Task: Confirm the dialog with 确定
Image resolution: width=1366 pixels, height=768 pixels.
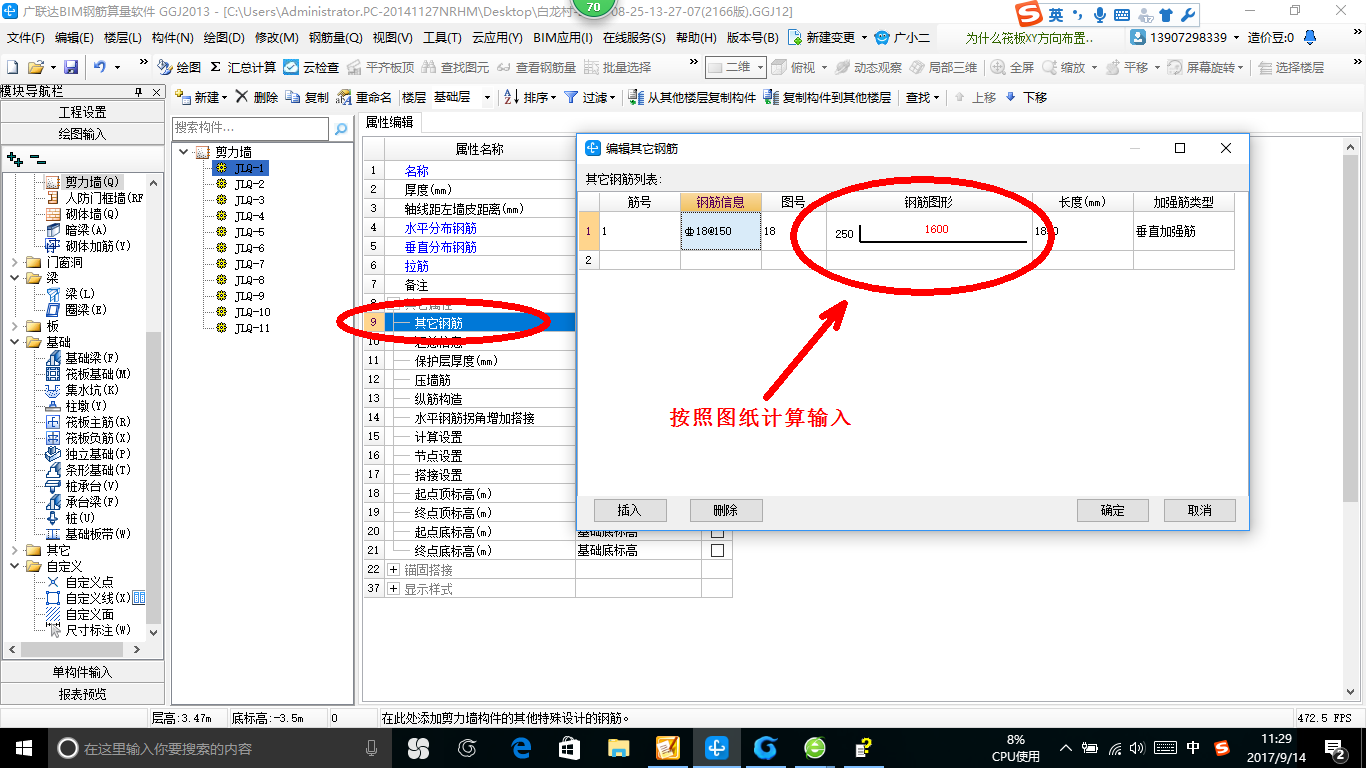Action: (1113, 510)
